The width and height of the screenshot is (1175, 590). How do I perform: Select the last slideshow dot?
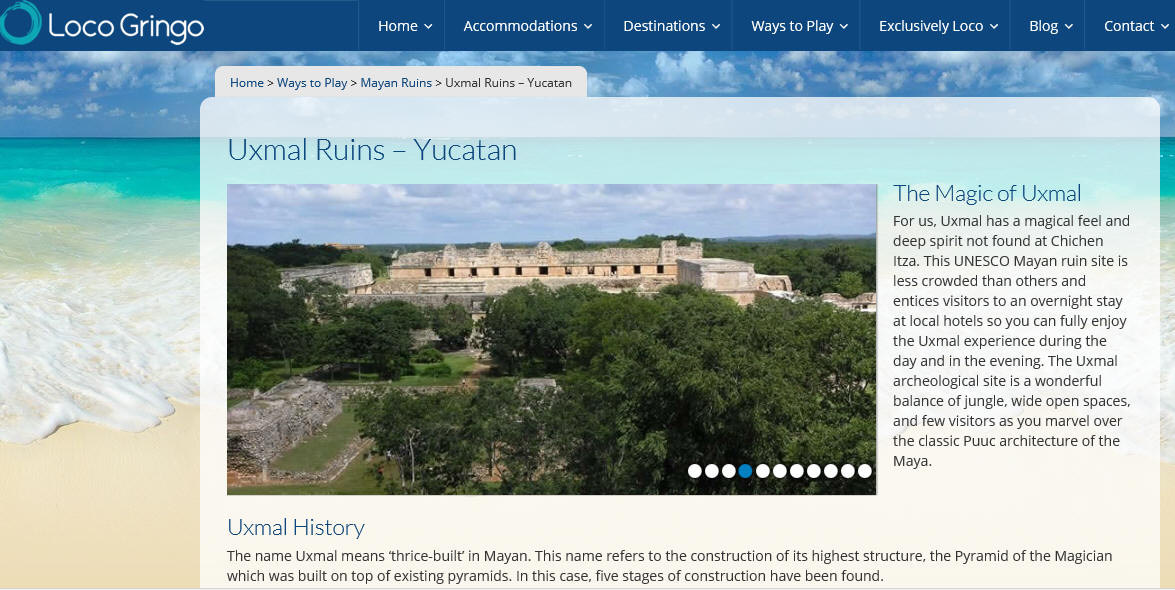click(865, 471)
